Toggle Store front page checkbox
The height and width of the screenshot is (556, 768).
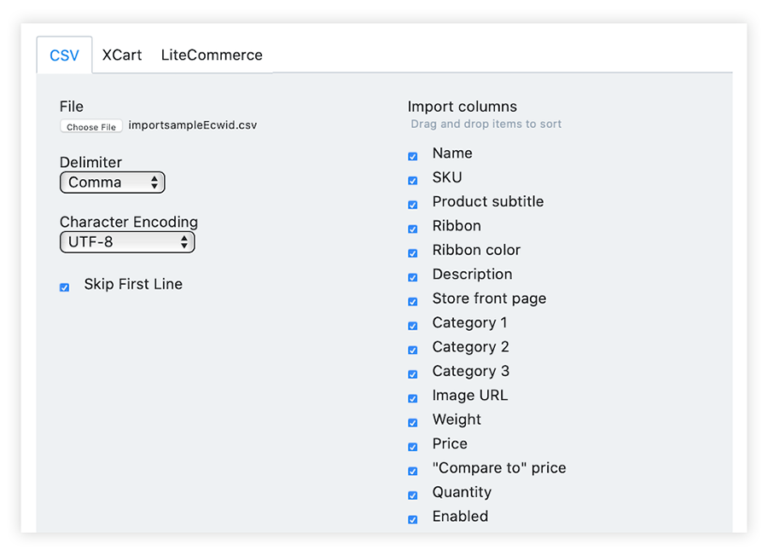coord(413,301)
